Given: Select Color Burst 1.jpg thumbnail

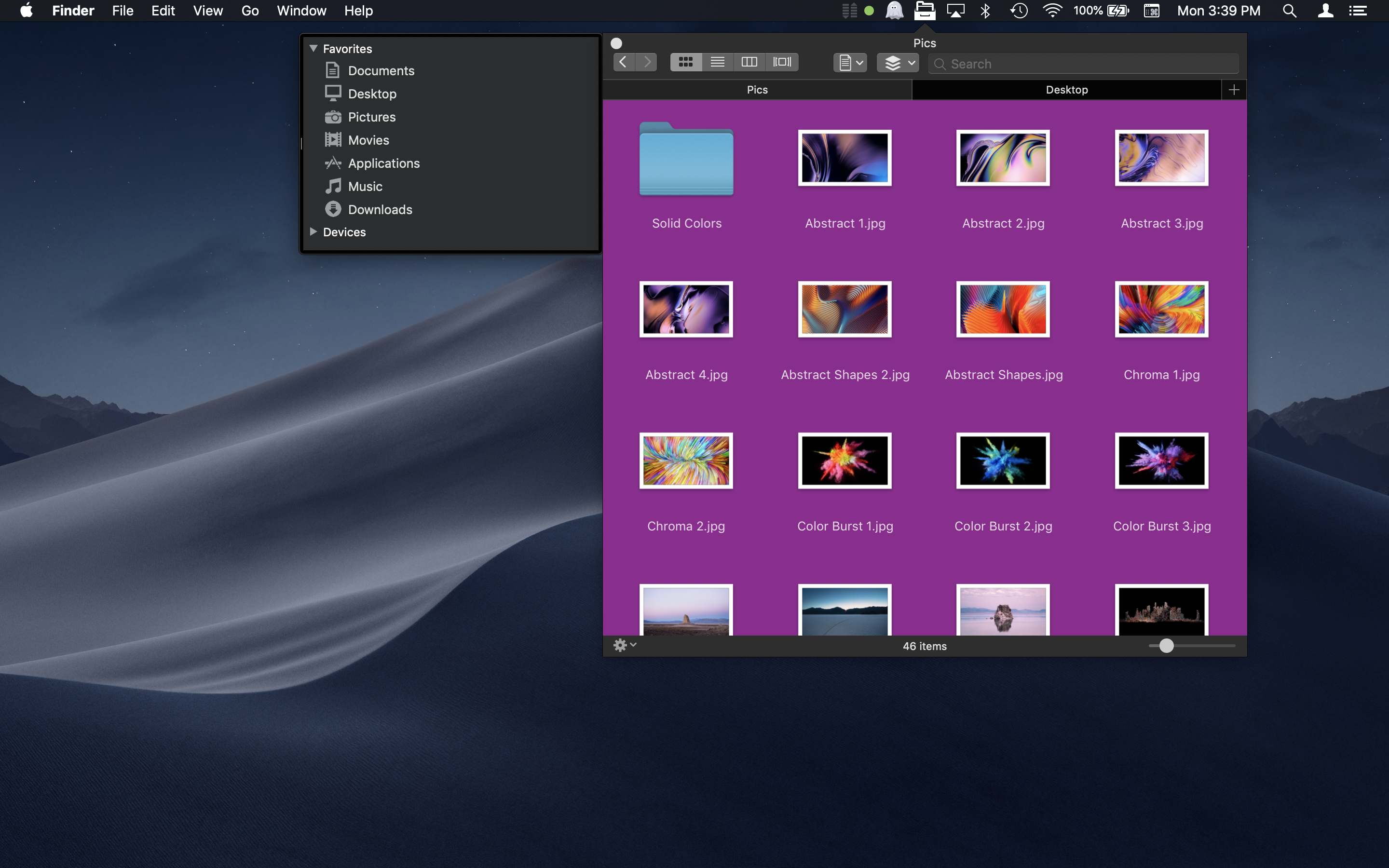Looking at the screenshot, I should [845, 461].
